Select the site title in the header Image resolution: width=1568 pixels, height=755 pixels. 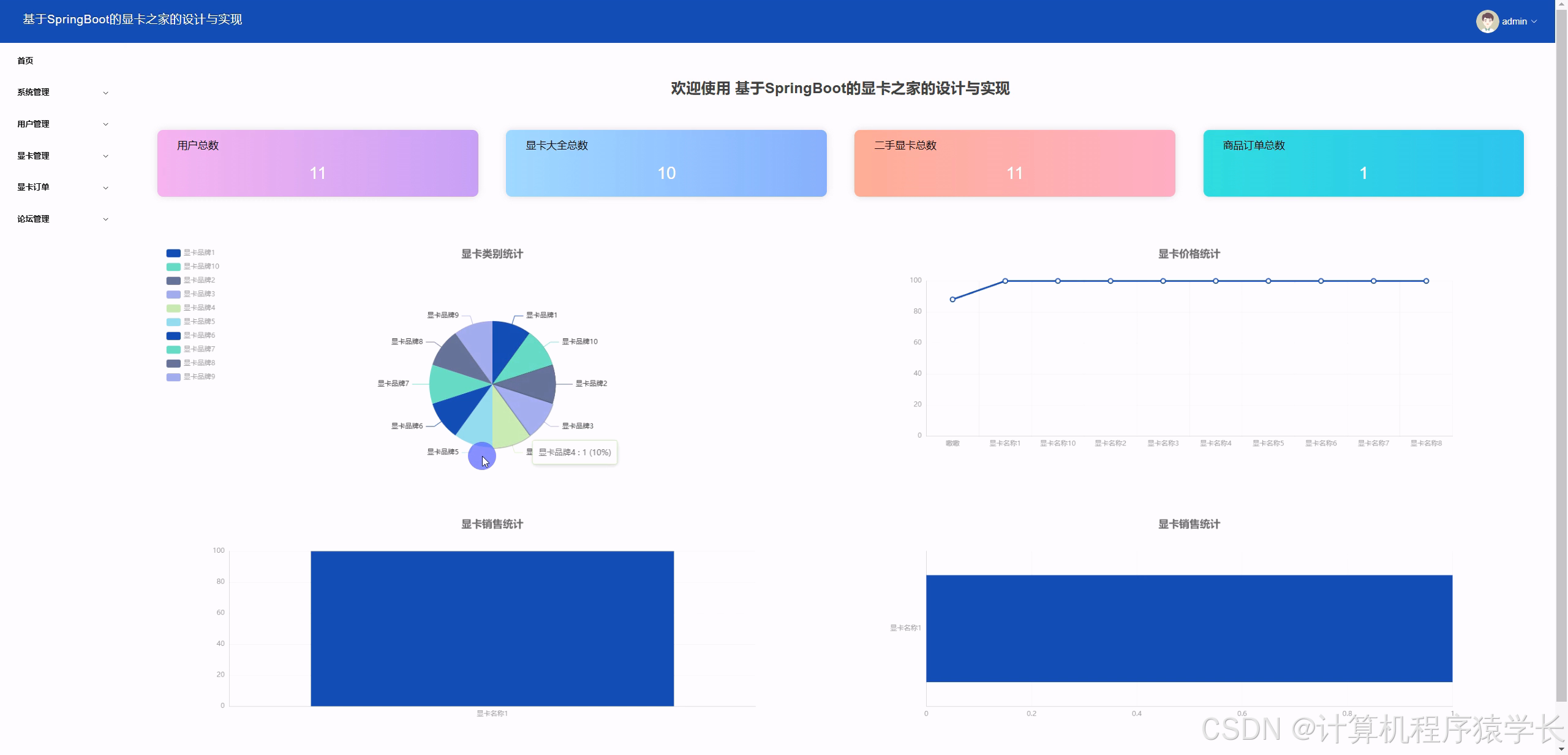pyautogui.click(x=130, y=19)
